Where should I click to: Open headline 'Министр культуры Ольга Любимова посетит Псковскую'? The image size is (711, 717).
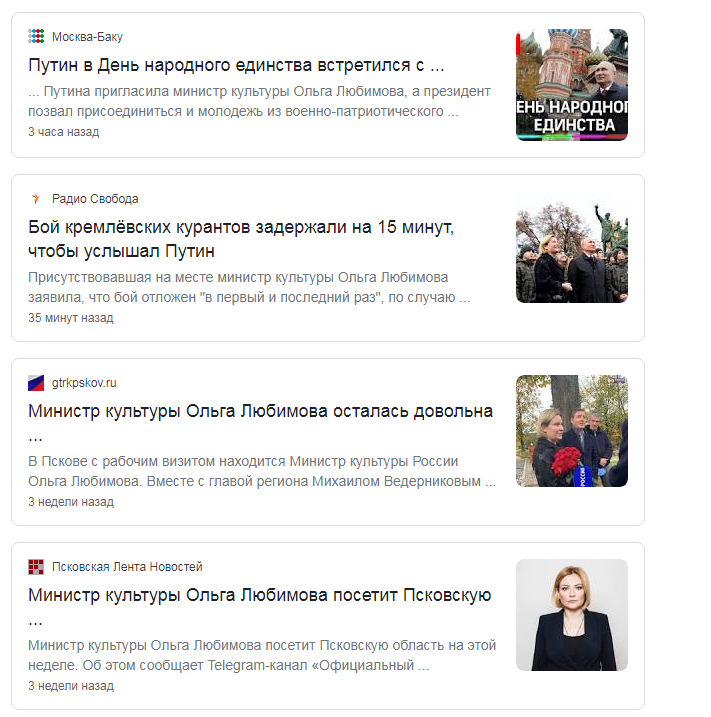click(x=260, y=607)
